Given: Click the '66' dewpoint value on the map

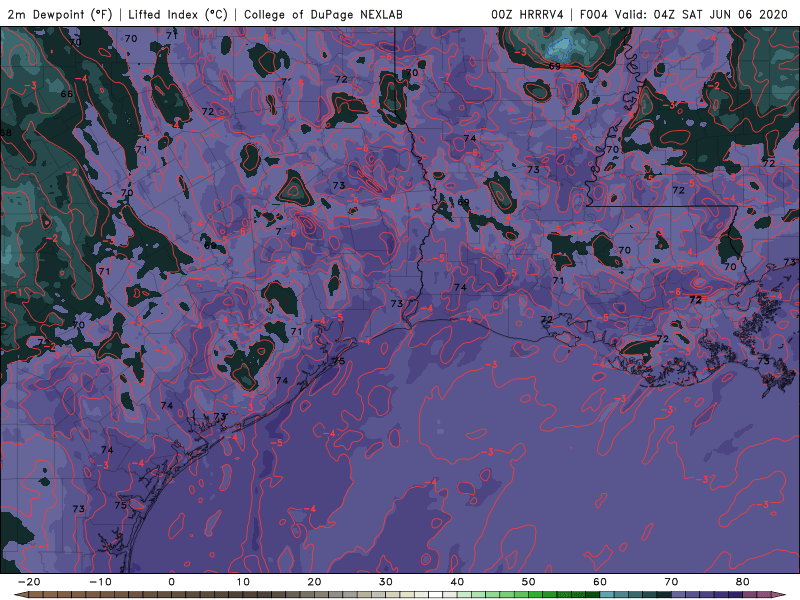Looking at the screenshot, I should [x=66, y=94].
